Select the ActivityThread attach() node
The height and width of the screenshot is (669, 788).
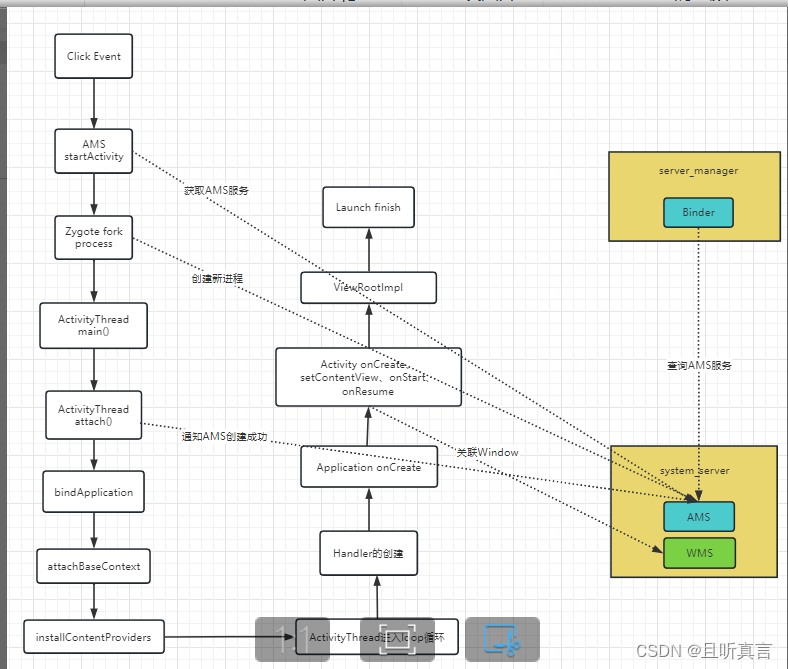click(x=93, y=415)
